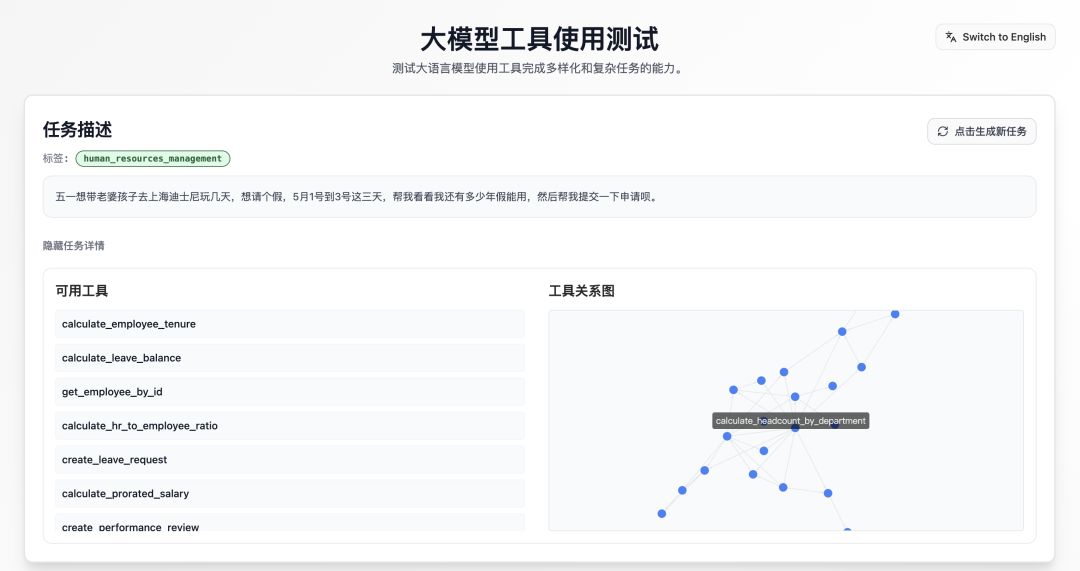Generate a new task with 点击生成新任务

[982, 132]
